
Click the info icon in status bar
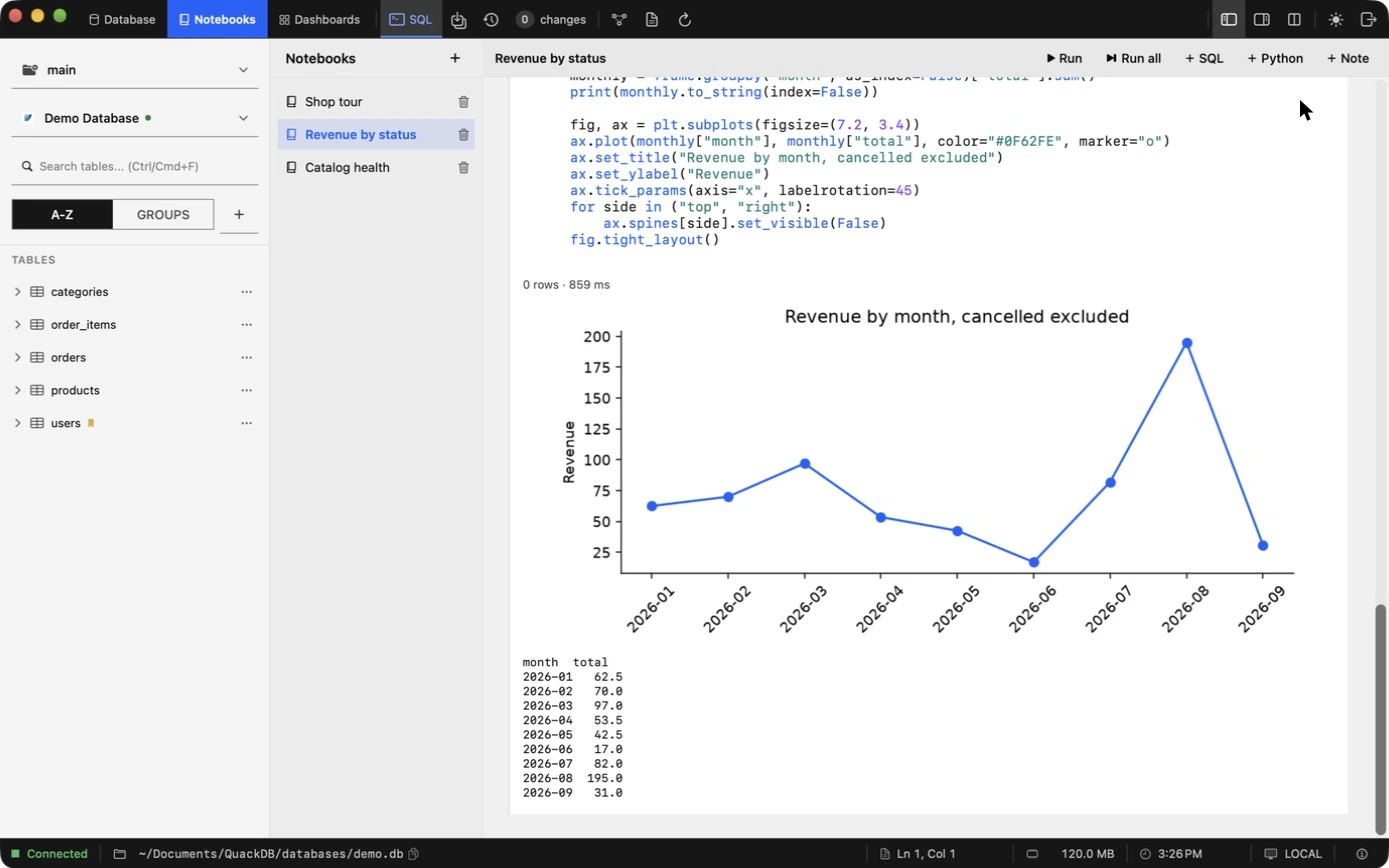pos(1362,854)
